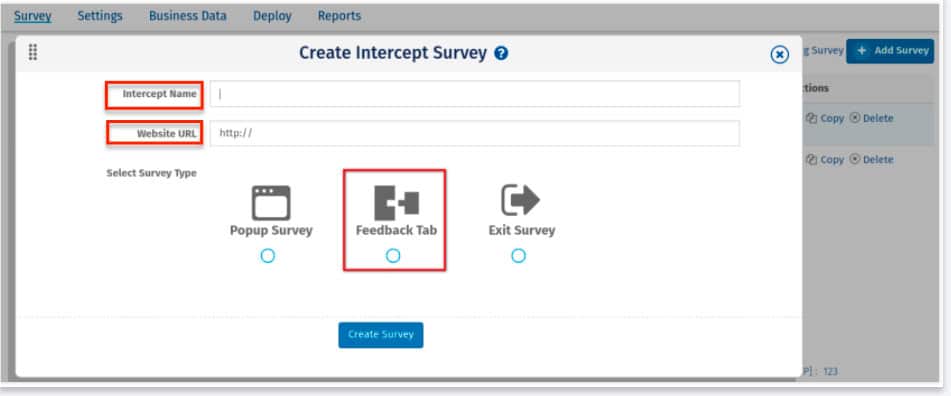Select the Exit Survey radio button
Screen dimensions: 951x396
click(518, 256)
